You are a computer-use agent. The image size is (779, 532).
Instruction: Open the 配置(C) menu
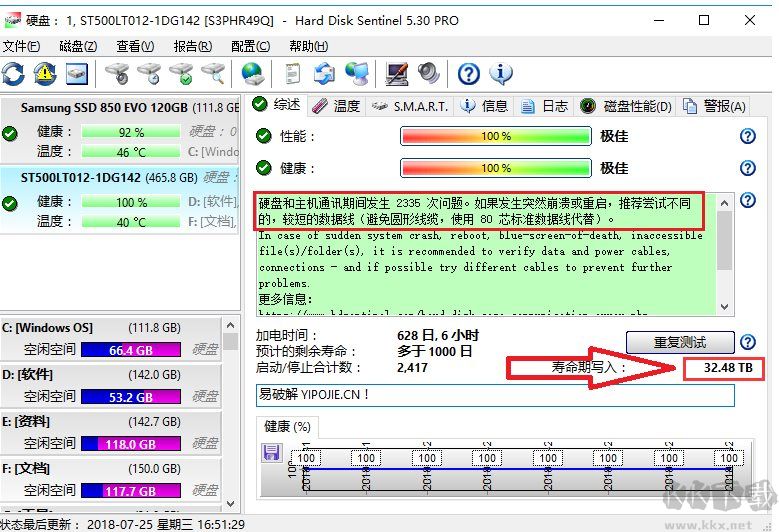(250, 46)
